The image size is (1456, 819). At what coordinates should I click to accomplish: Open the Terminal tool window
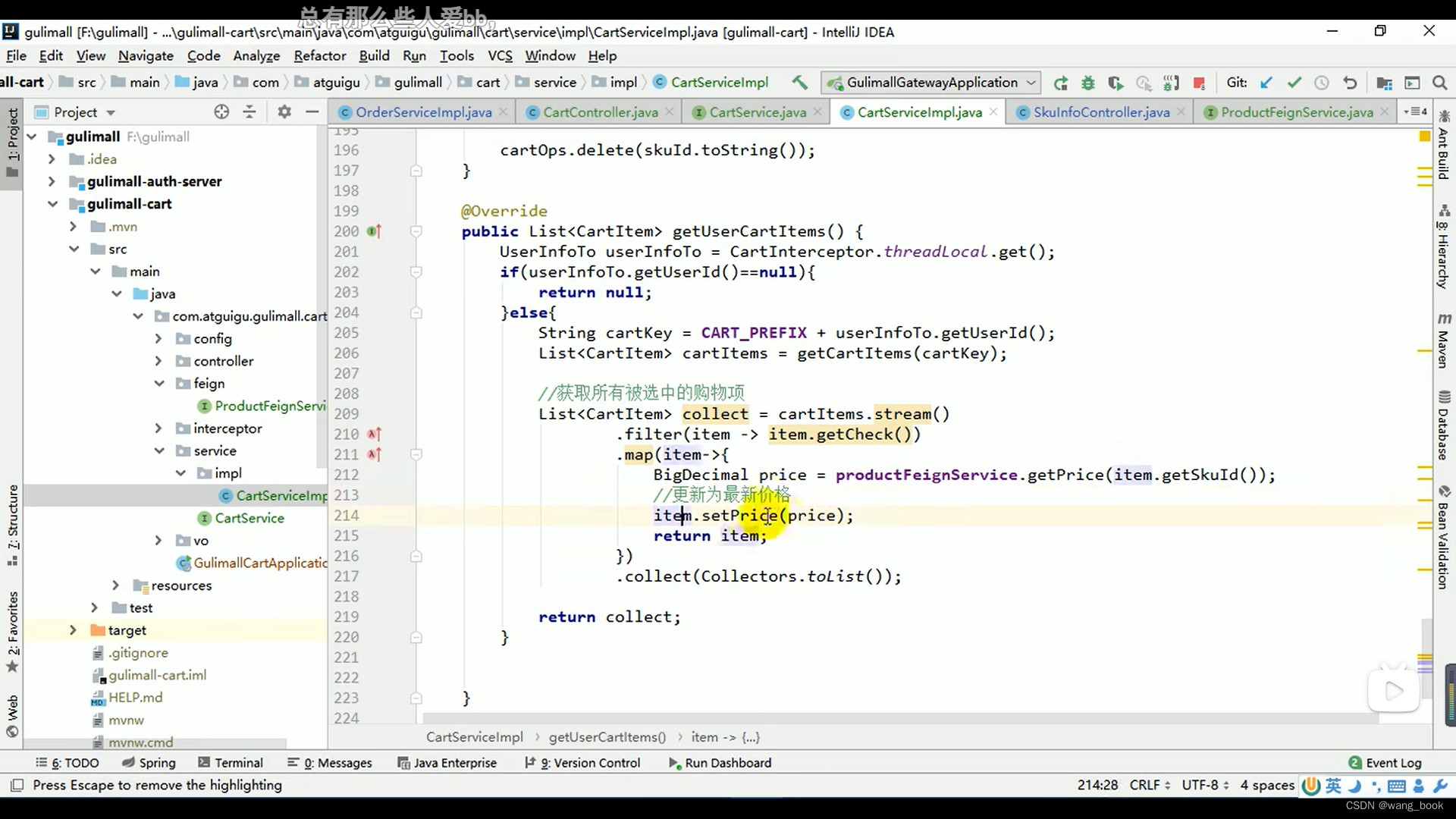pyautogui.click(x=231, y=763)
